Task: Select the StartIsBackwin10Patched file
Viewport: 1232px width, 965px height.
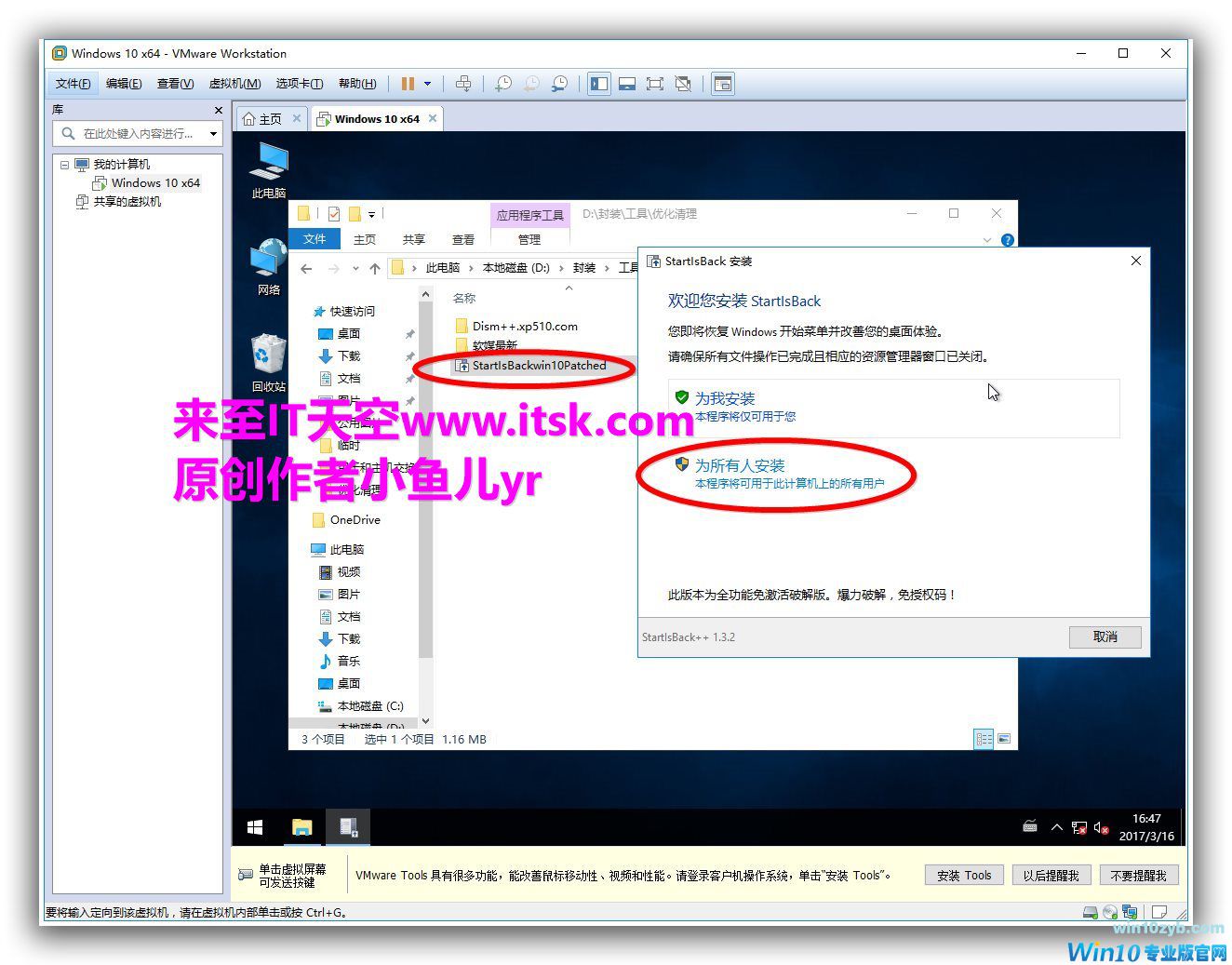Action: click(x=539, y=366)
